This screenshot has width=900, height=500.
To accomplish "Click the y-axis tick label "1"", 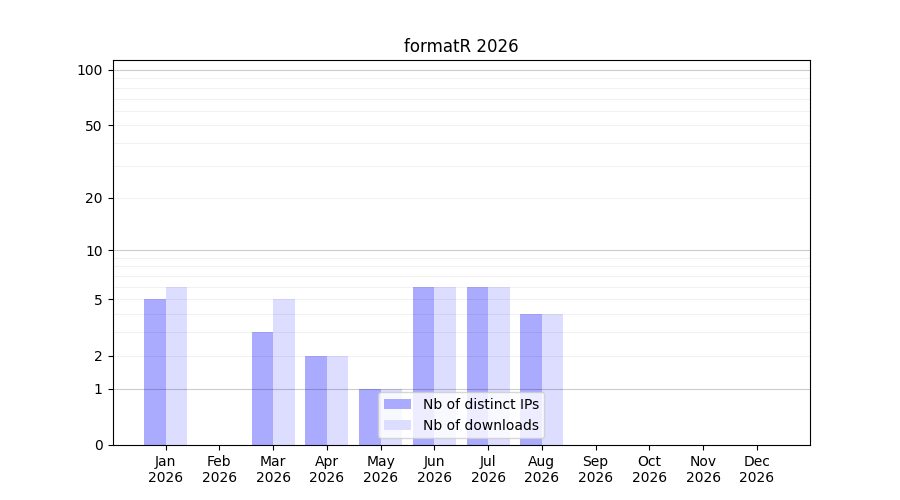I will pyautogui.click(x=98, y=390).
